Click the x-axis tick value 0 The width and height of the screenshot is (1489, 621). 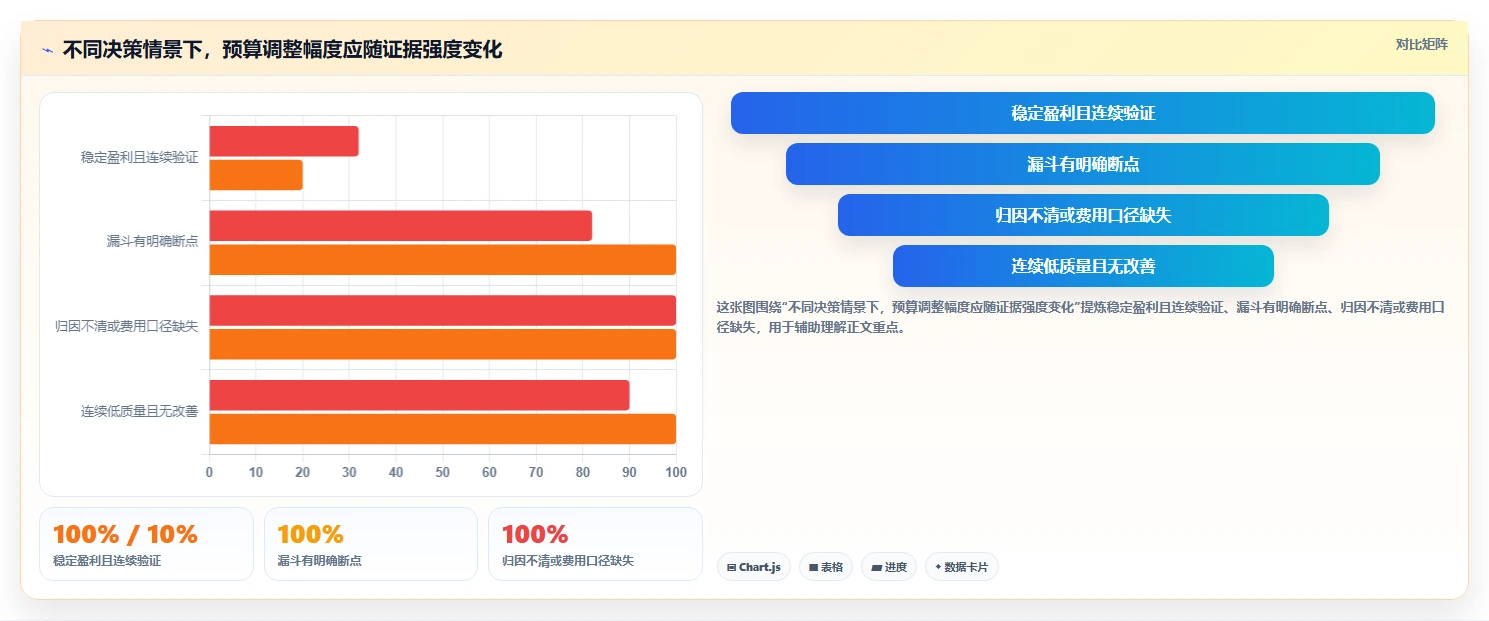coord(209,472)
